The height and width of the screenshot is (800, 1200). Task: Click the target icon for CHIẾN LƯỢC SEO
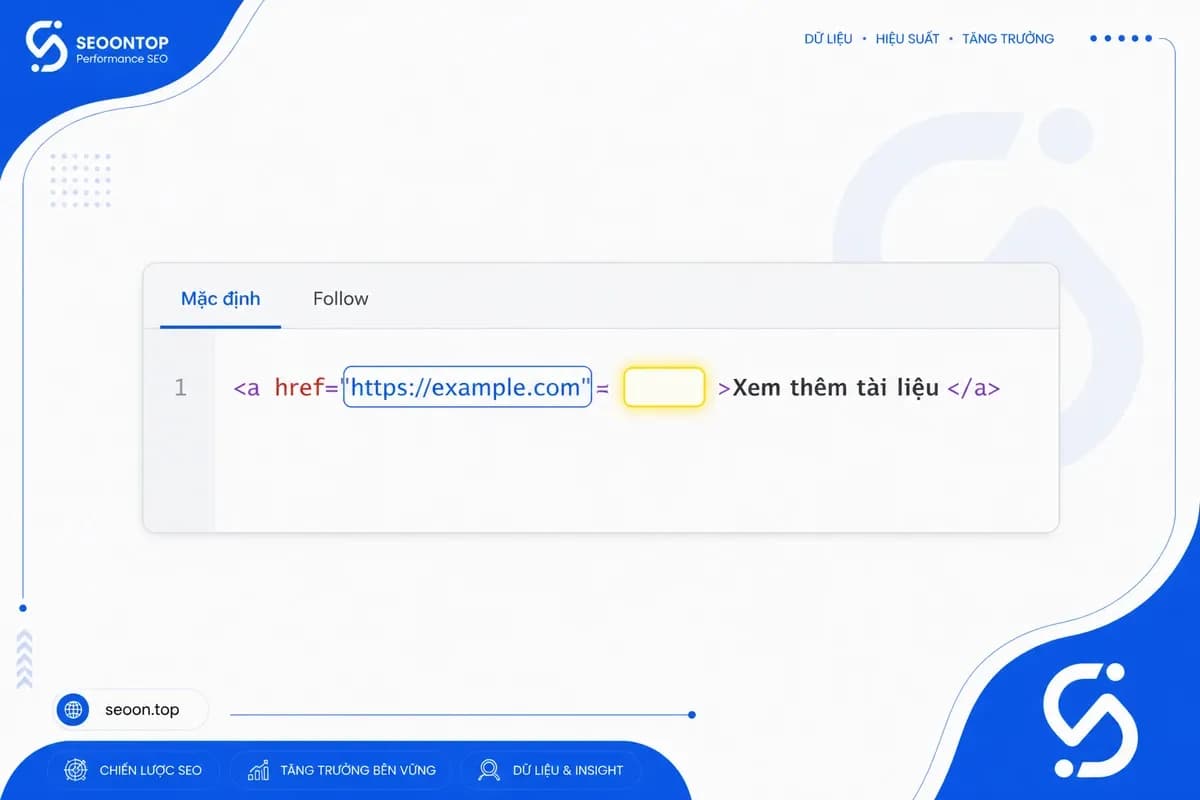pos(75,770)
